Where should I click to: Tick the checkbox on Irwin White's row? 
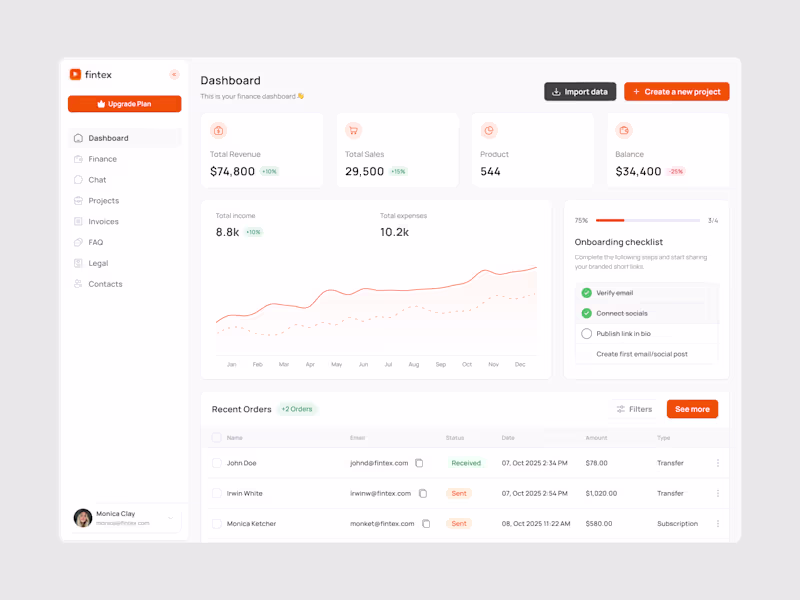(216, 493)
